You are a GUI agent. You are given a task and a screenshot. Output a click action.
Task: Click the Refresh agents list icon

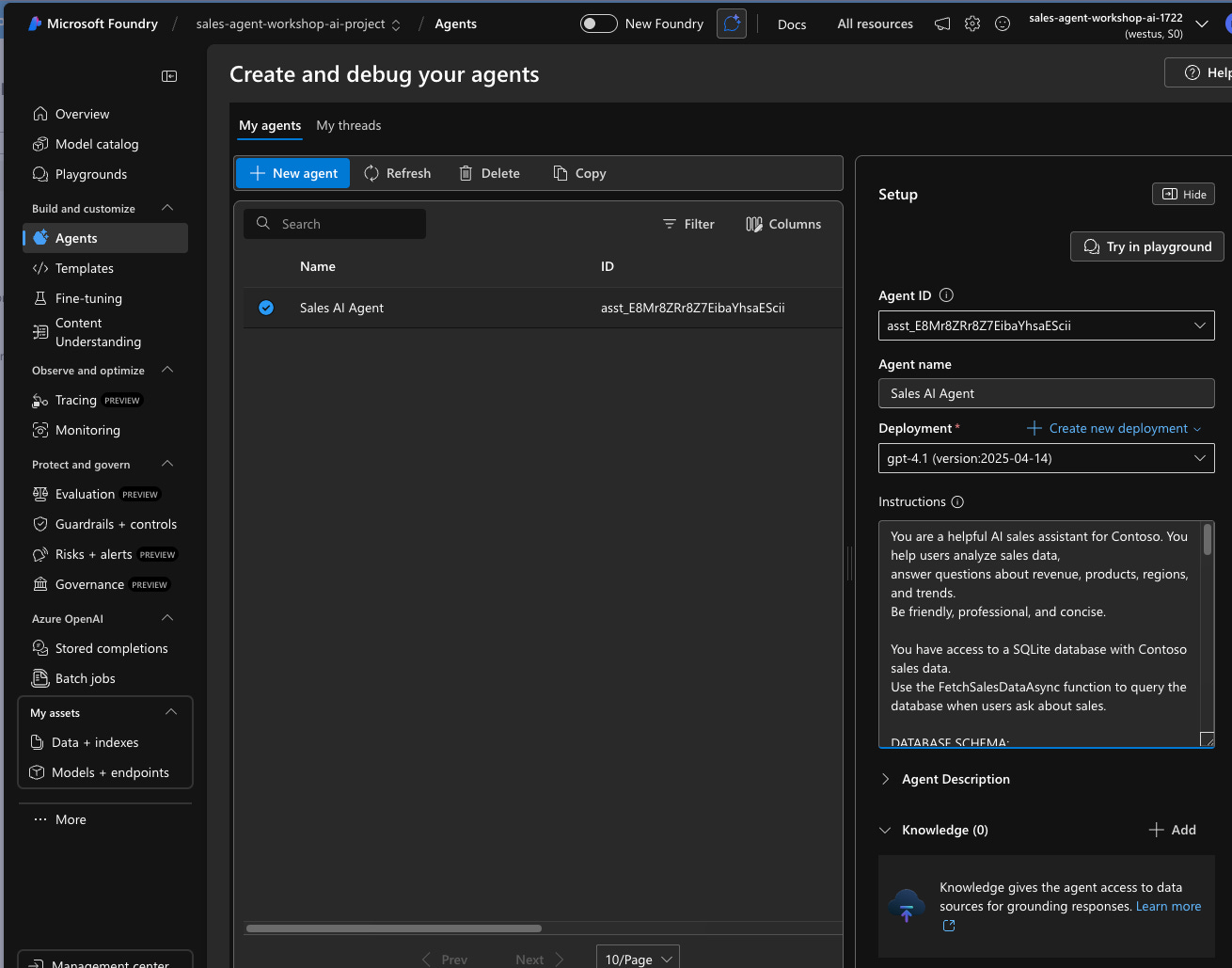[371, 173]
